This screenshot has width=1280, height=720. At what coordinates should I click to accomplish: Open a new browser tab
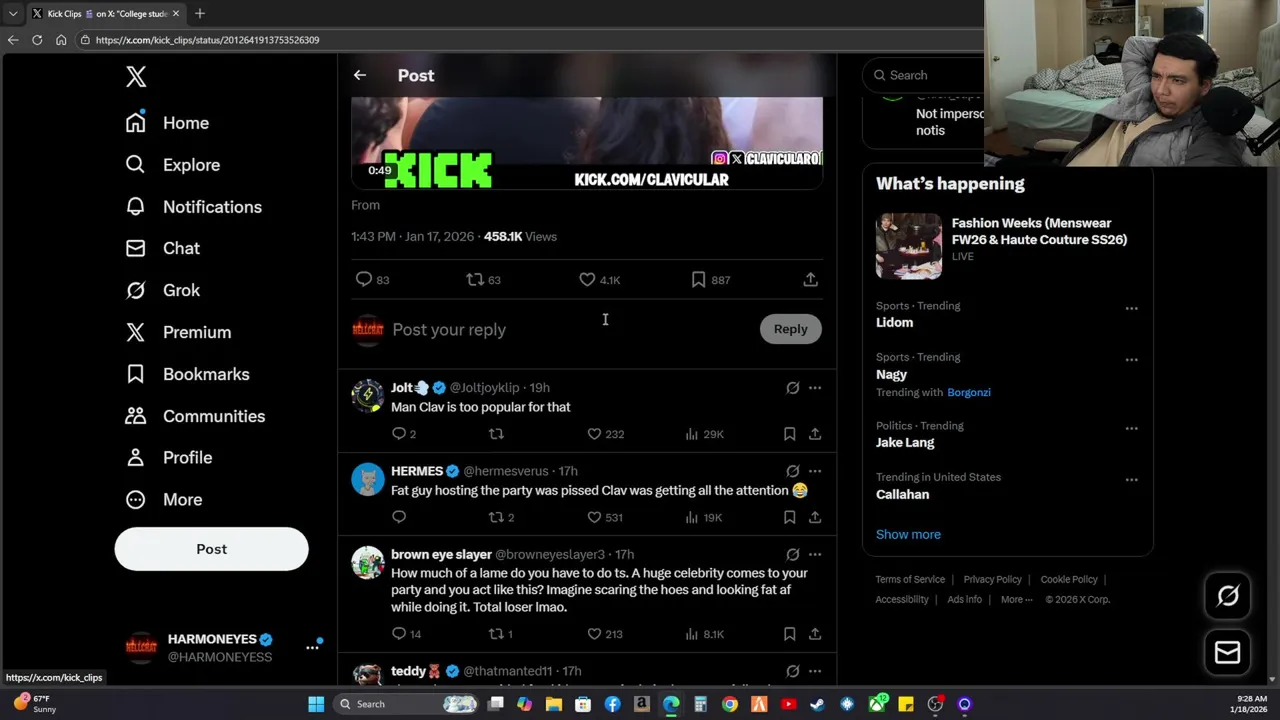tap(200, 13)
